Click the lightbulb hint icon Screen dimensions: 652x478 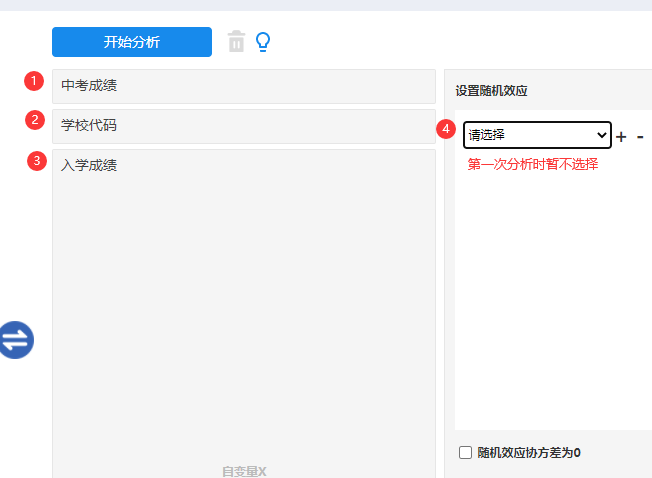click(x=263, y=42)
